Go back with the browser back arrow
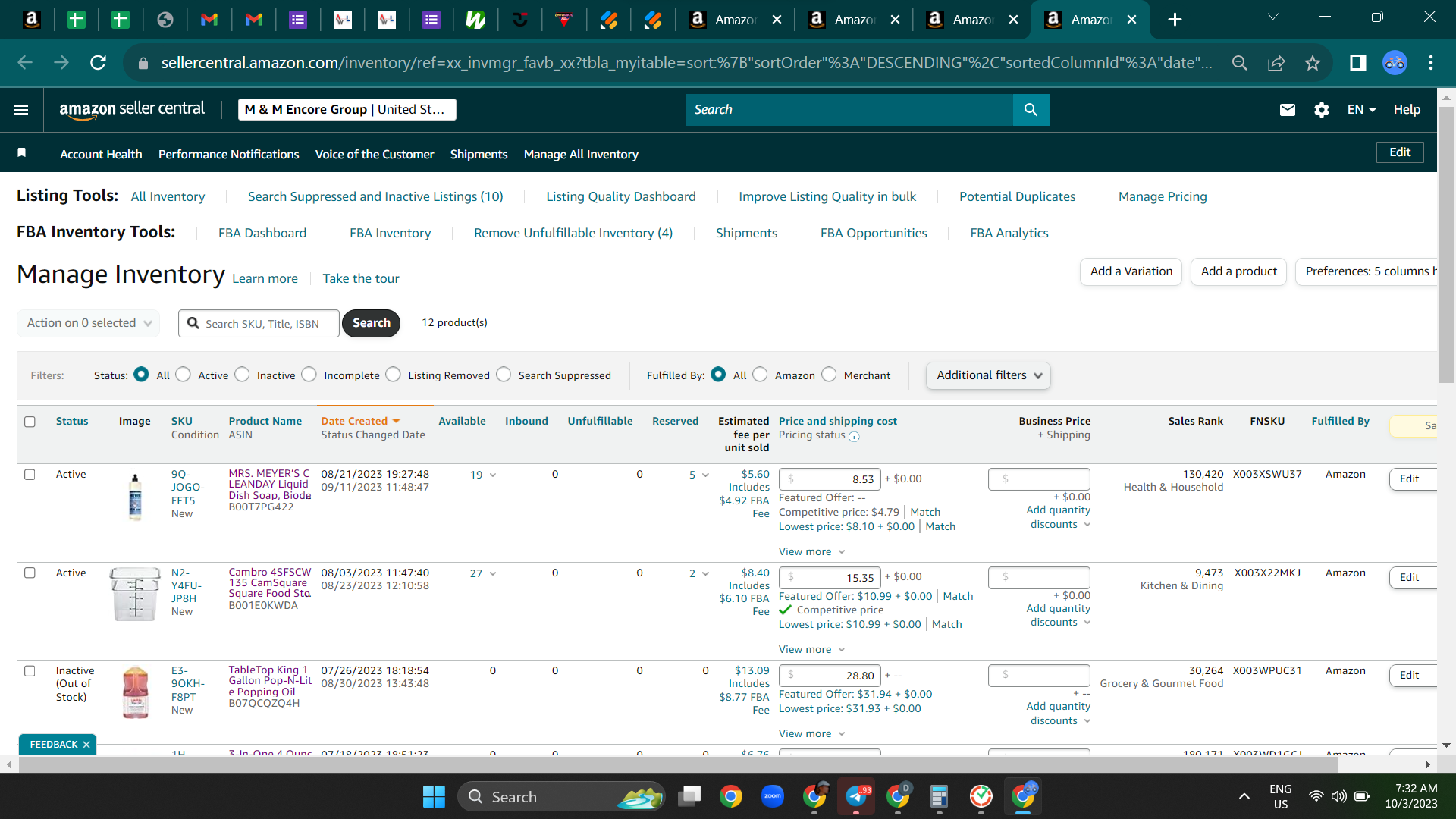This screenshot has width=1456, height=819. [25, 63]
